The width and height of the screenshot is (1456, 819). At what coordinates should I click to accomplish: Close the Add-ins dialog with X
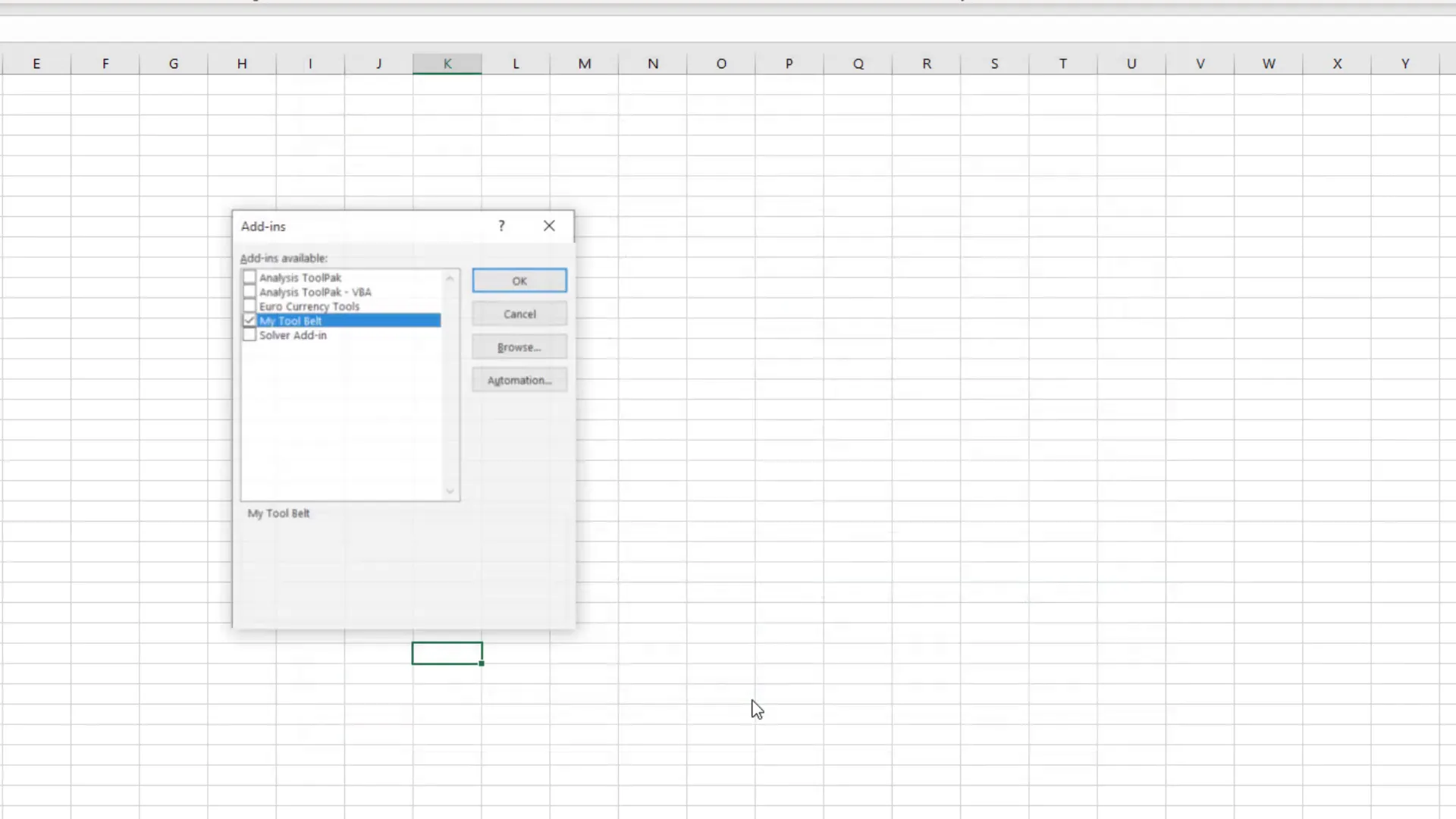coord(549,226)
